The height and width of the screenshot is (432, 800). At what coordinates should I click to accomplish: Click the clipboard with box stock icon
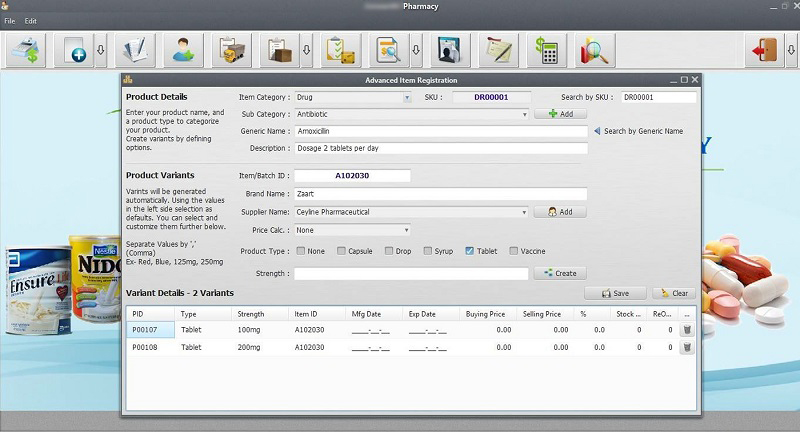280,50
